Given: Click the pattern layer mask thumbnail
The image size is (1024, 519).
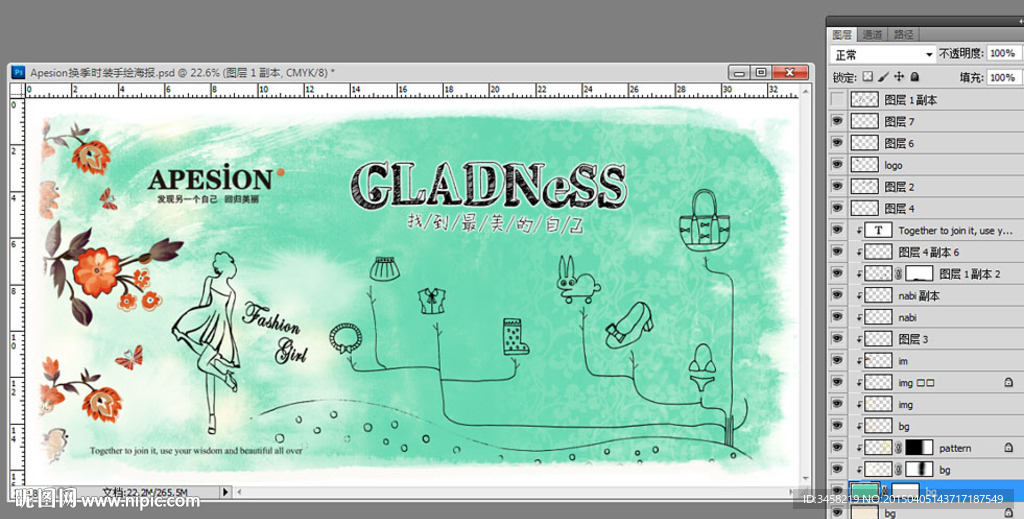Looking at the screenshot, I should [x=919, y=448].
